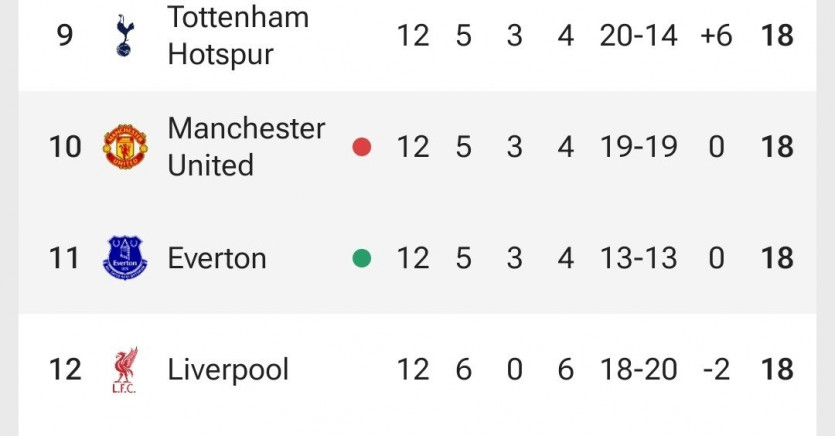This screenshot has height=436, width=835.
Task: Click Liverpool's 18-20 goals record
Action: [638, 370]
